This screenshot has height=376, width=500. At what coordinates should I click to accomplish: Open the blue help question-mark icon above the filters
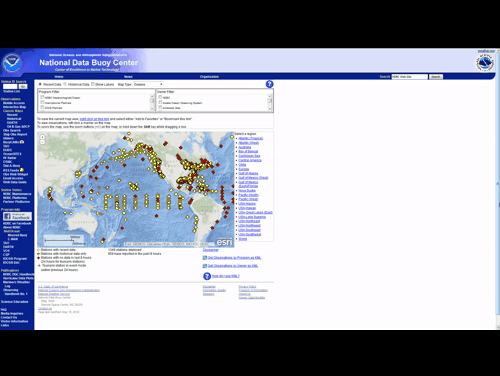(x=269, y=84)
